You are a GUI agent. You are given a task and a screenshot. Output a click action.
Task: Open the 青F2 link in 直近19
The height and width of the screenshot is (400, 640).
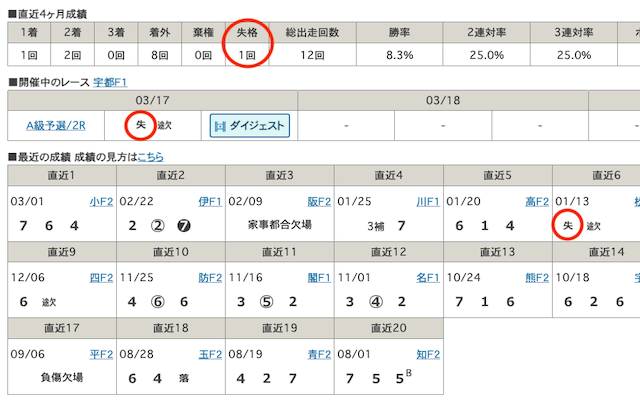(319, 354)
